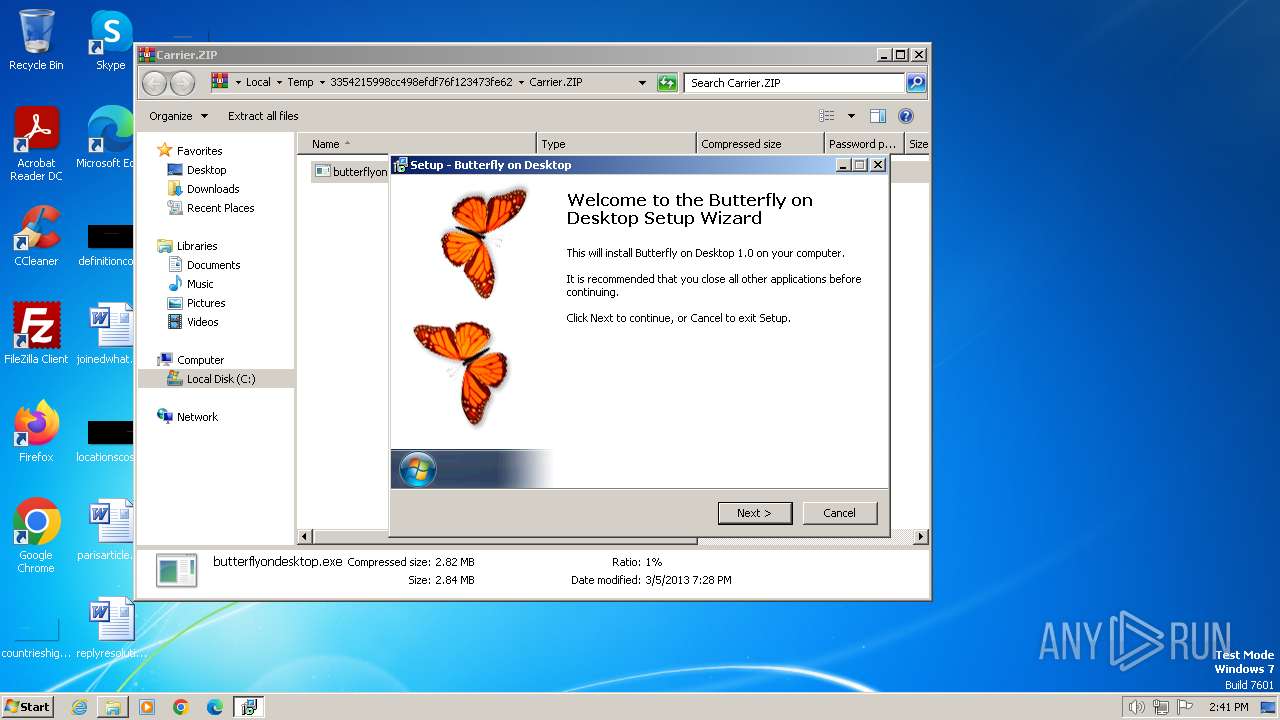Click Show desktop at the taskbar edge
Image resolution: width=1280 pixels, height=720 pixels.
click(x=1270, y=707)
